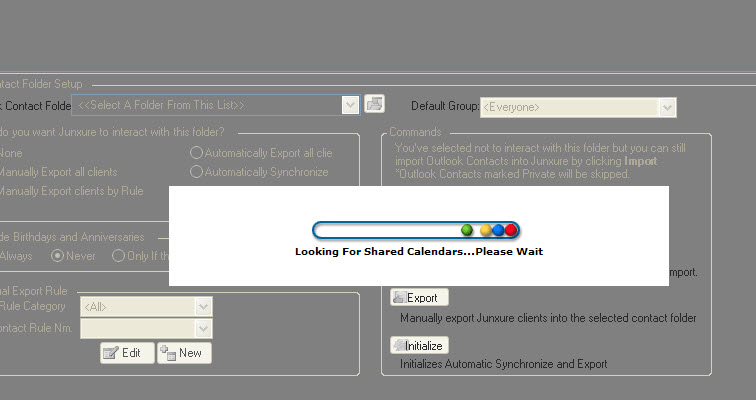Select the 'Only If' radio button

click(118, 255)
